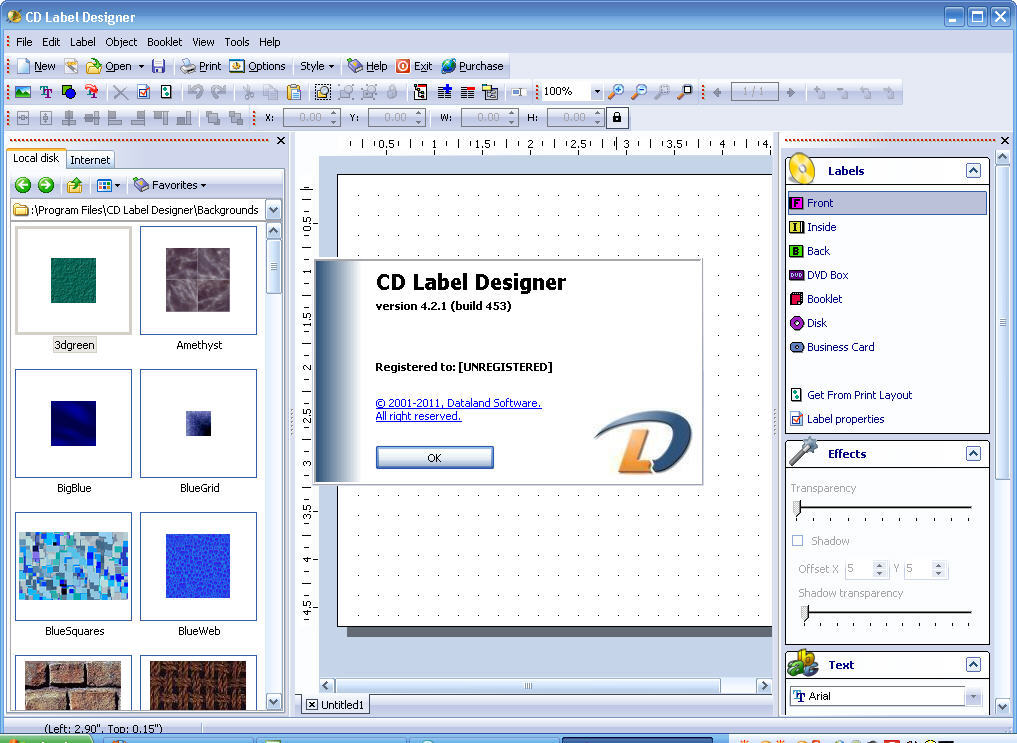Insert a picture using the image toolbar icon
1017x743 pixels.
tap(22, 92)
